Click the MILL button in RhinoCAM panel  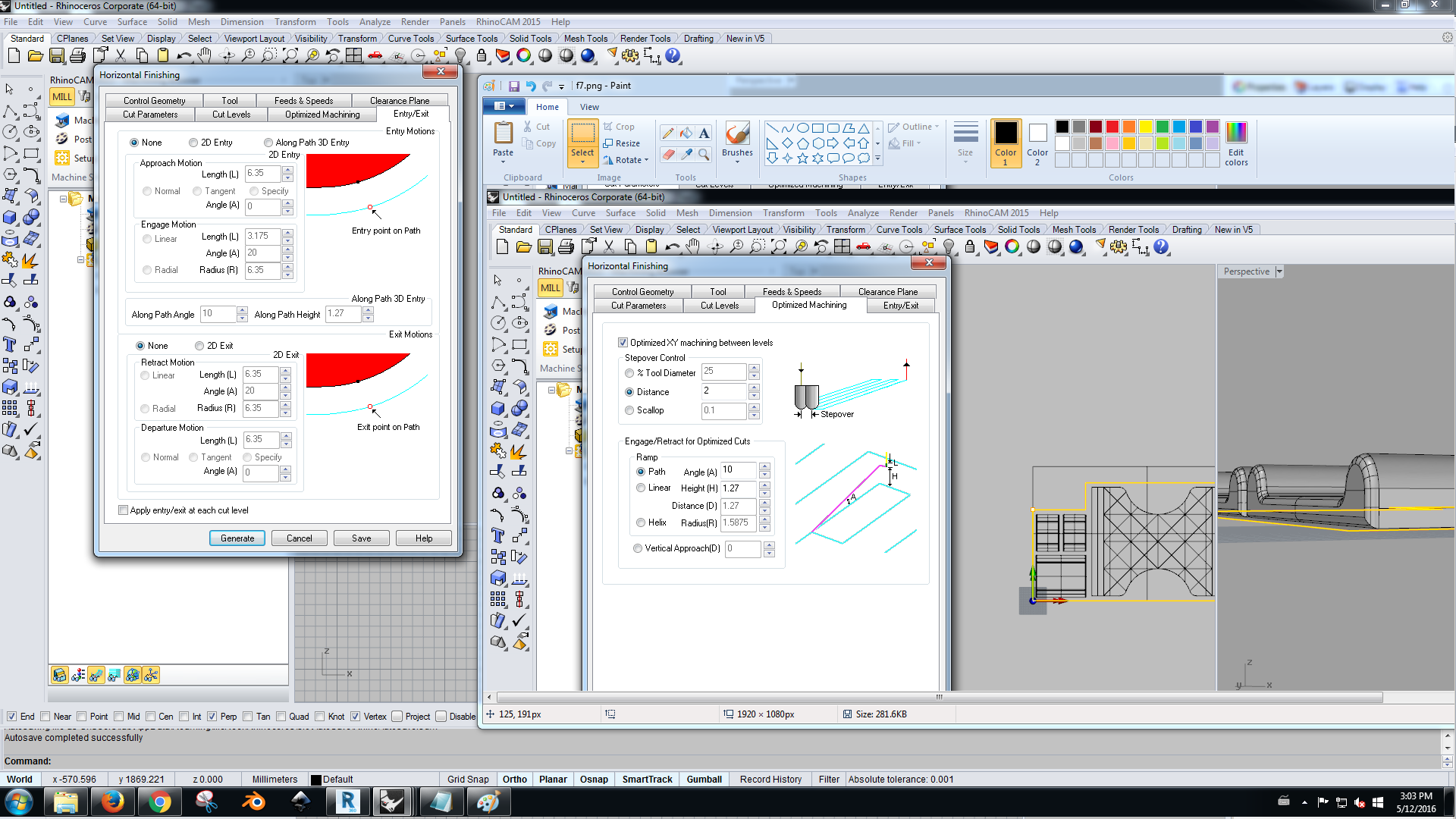62,96
